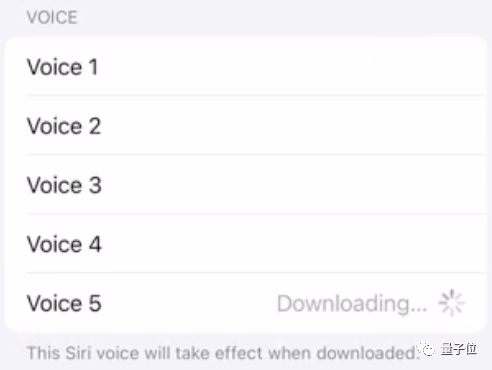The height and width of the screenshot is (370, 492).
Task: Click the WeChat logo watermark icon
Action: [x=427, y=350]
